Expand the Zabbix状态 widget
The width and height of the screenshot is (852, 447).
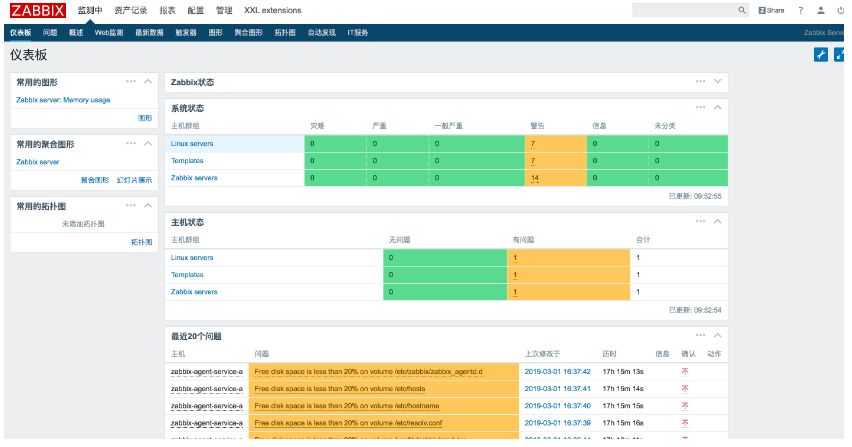(x=717, y=81)
